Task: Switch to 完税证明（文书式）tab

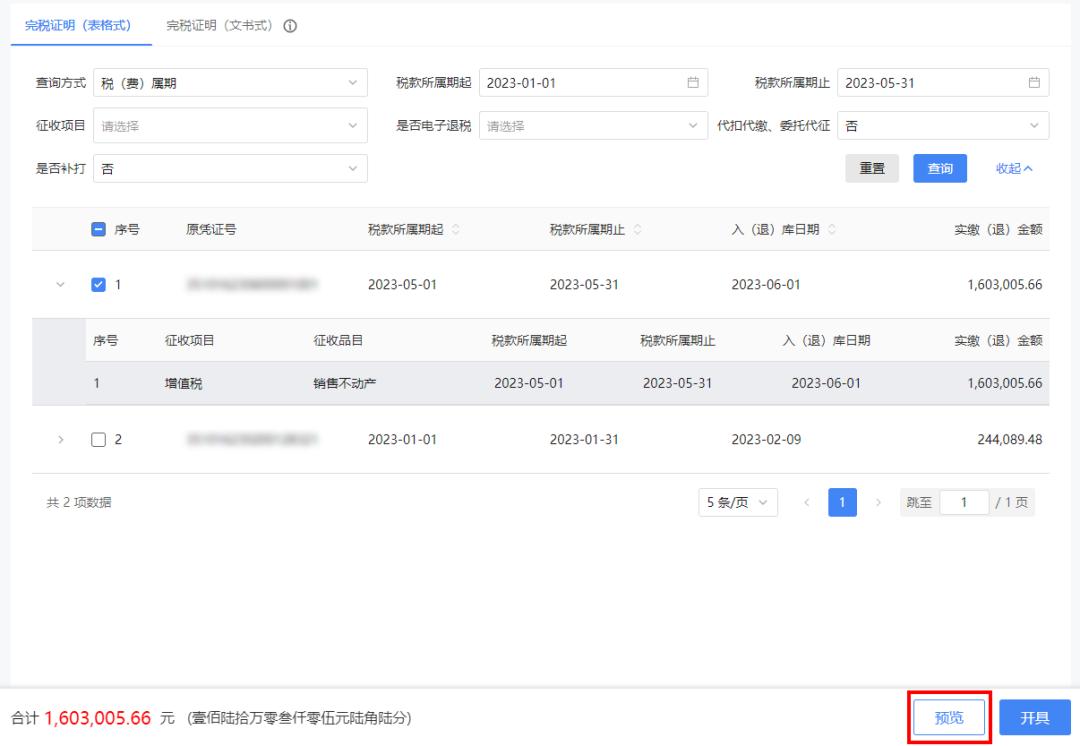Action: pyautogui.click(x=220, y=26)
